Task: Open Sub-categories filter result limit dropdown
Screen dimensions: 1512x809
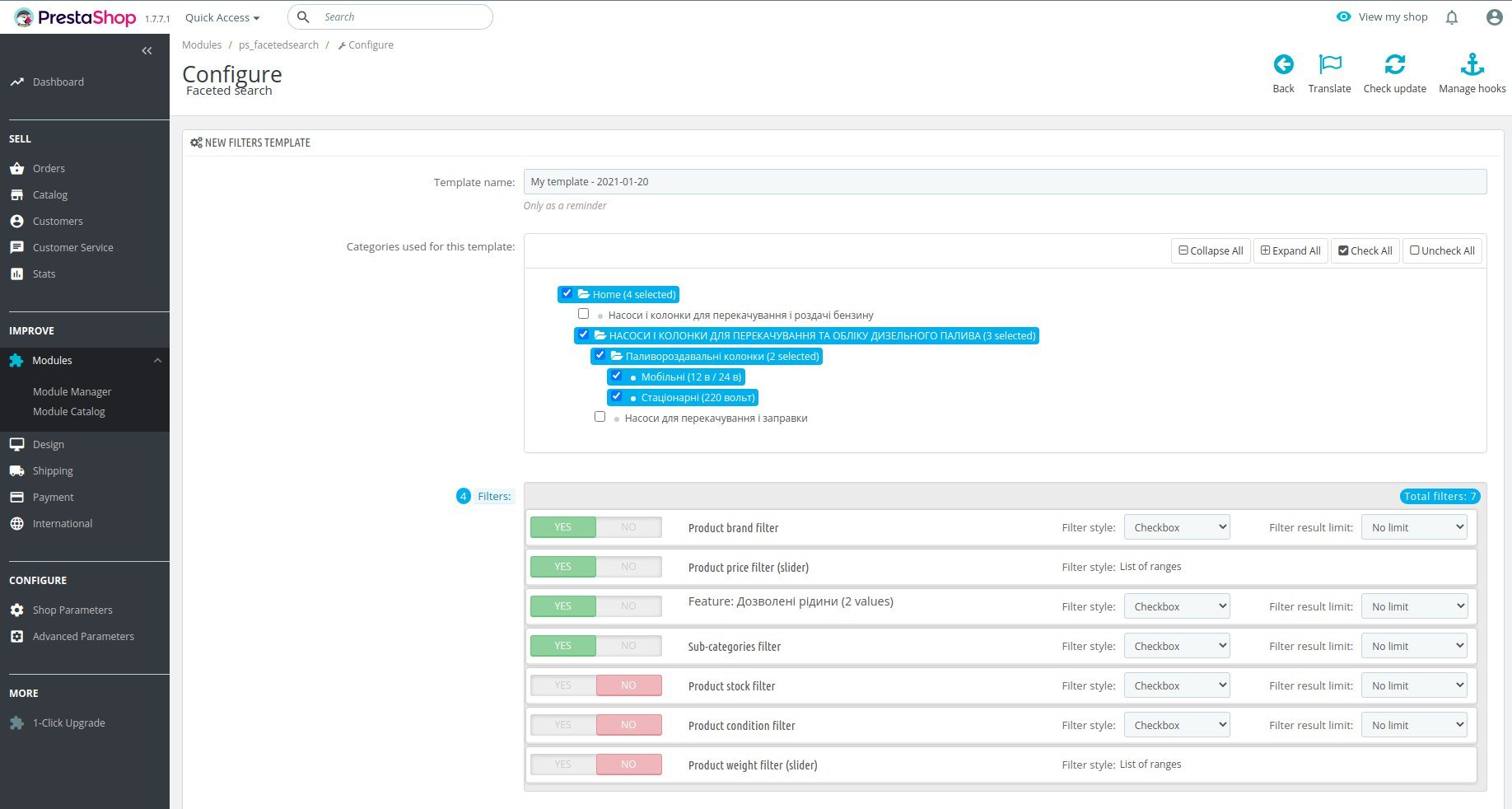Action: click(1414, 646)
